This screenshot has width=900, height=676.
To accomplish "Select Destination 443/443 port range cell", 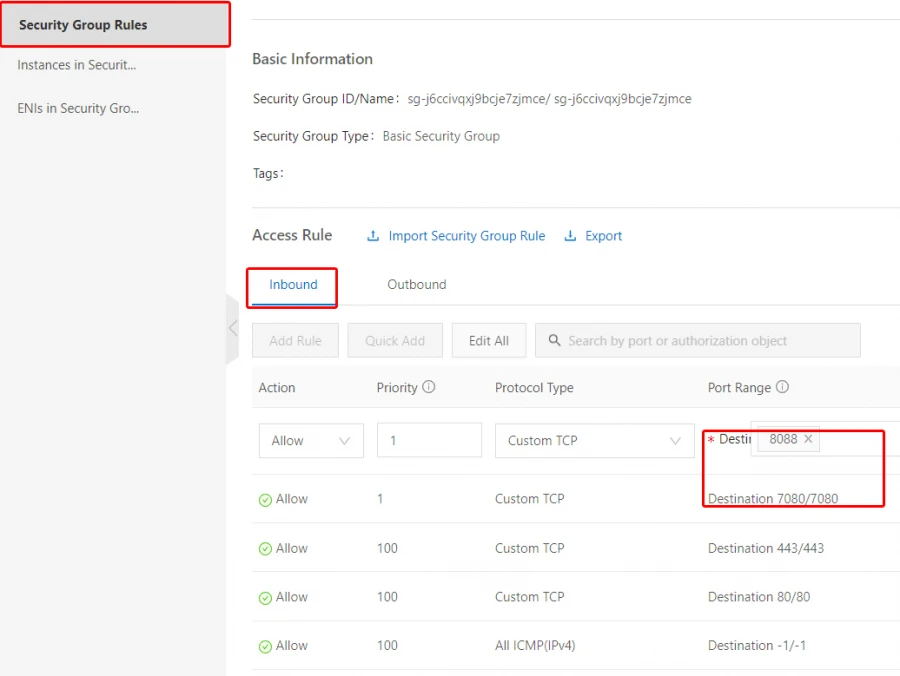I will 766,548.
